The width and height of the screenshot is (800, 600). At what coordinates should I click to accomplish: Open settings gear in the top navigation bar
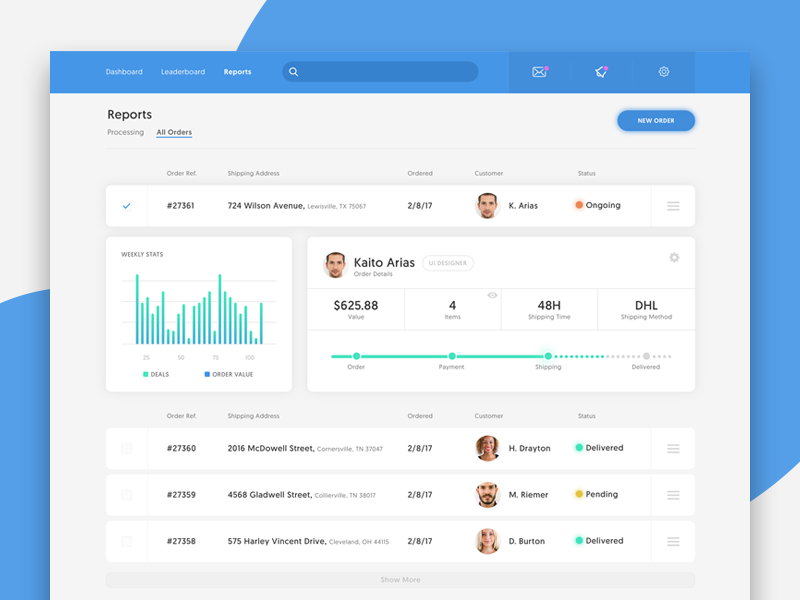(x=663, y=72)
